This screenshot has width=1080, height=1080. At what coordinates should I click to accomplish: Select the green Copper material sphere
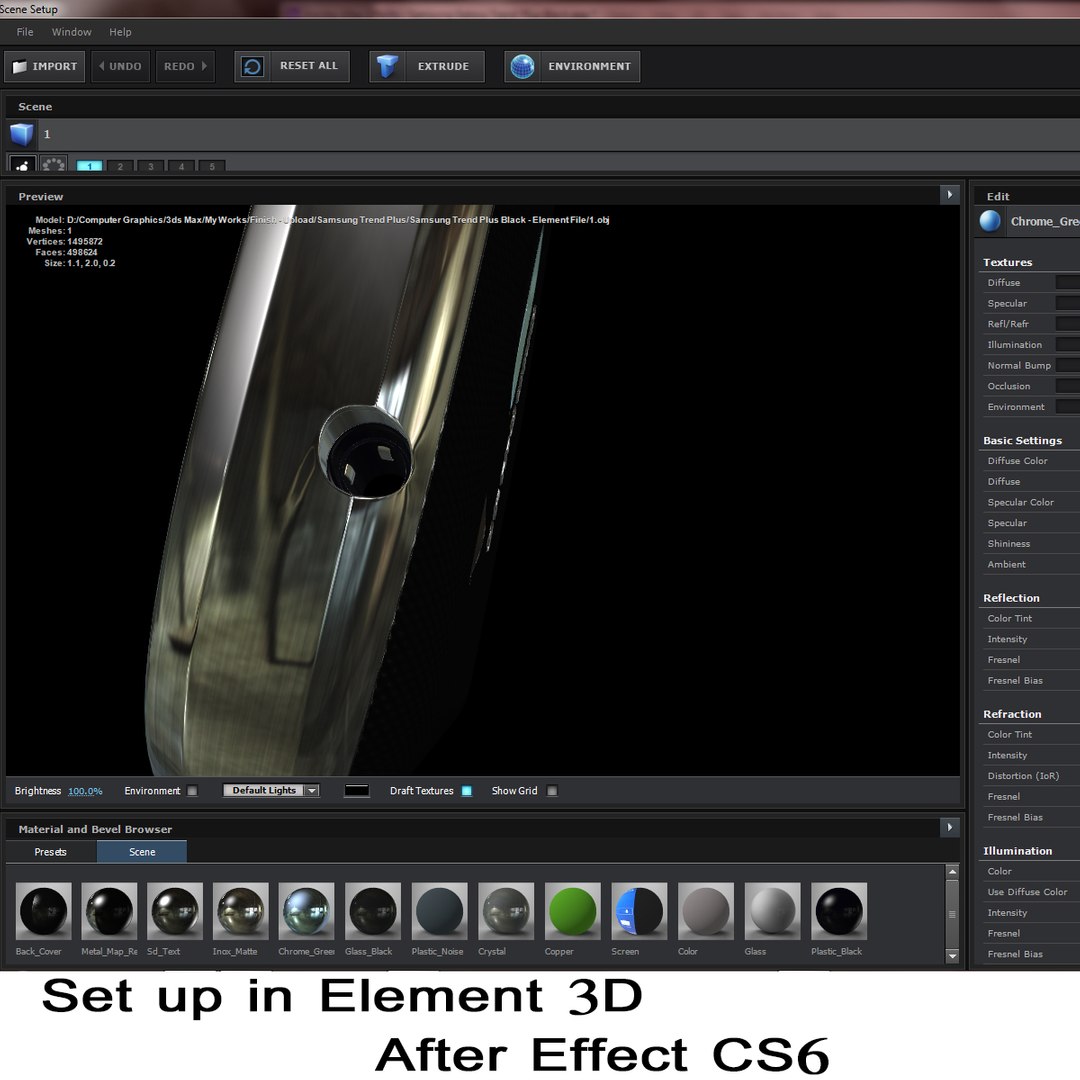[x=572, y=911]
